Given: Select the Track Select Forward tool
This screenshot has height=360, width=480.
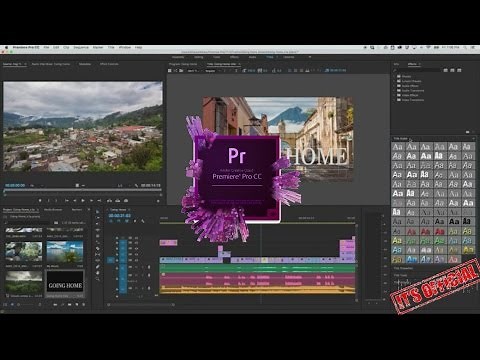Looking at the screenshot, I should 97,218.
